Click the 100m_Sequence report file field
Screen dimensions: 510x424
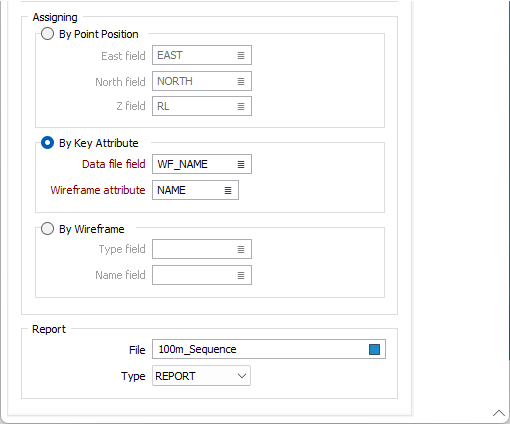pyautogui.click(x=269, y=349)
